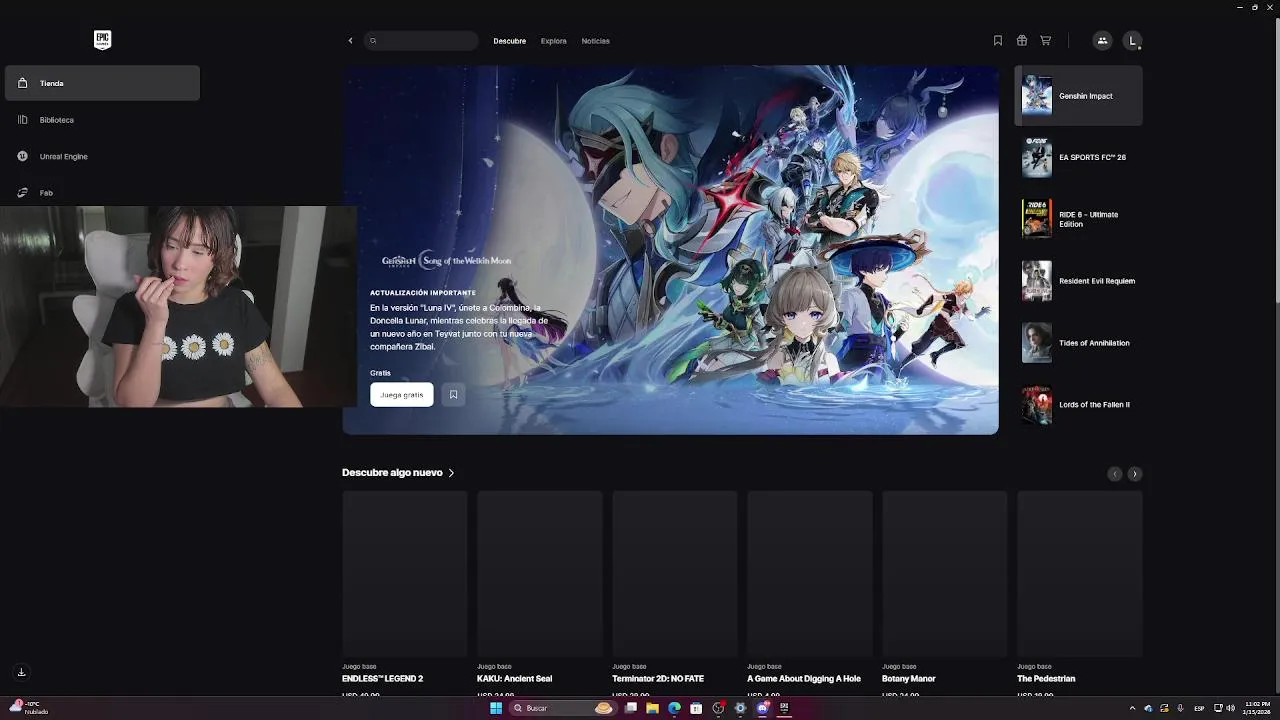Switch to the Descubre tab
The height and width of the screenshot is (720, 1280).
(x=509, y=41)
